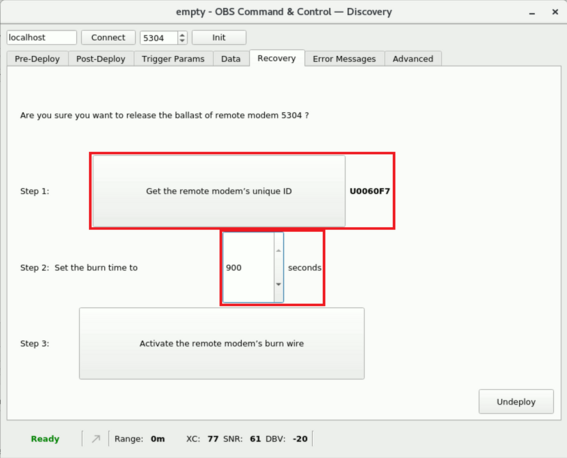Decrement the modem number 5304 spinner
The width and height of the screenshot is (567, 458).
(182, 40)
